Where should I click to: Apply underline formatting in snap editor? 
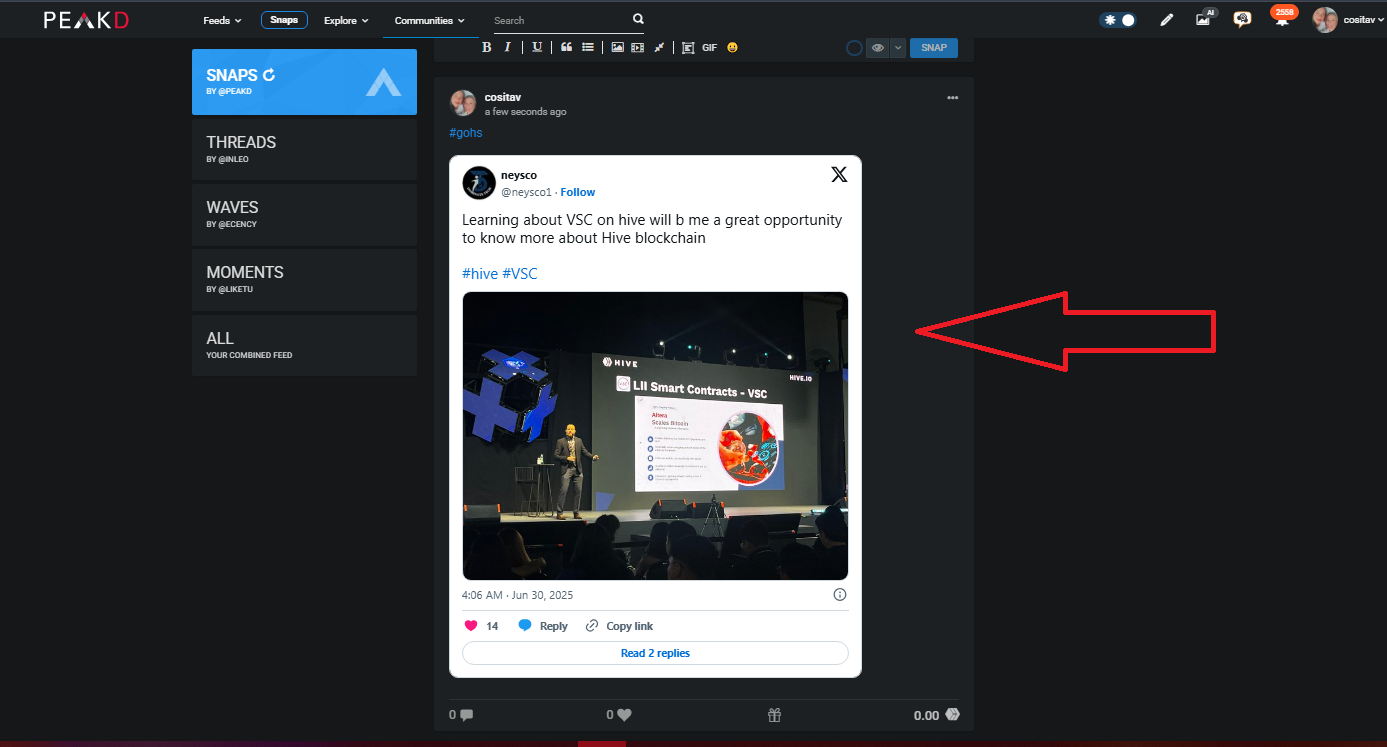[537, 47]
